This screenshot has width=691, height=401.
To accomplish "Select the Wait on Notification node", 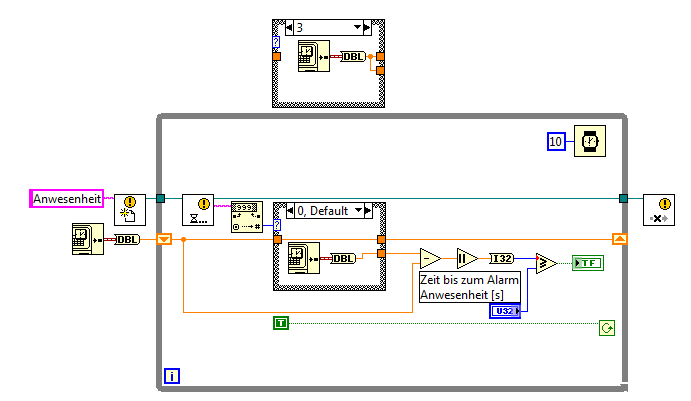I will pos(198,210).
